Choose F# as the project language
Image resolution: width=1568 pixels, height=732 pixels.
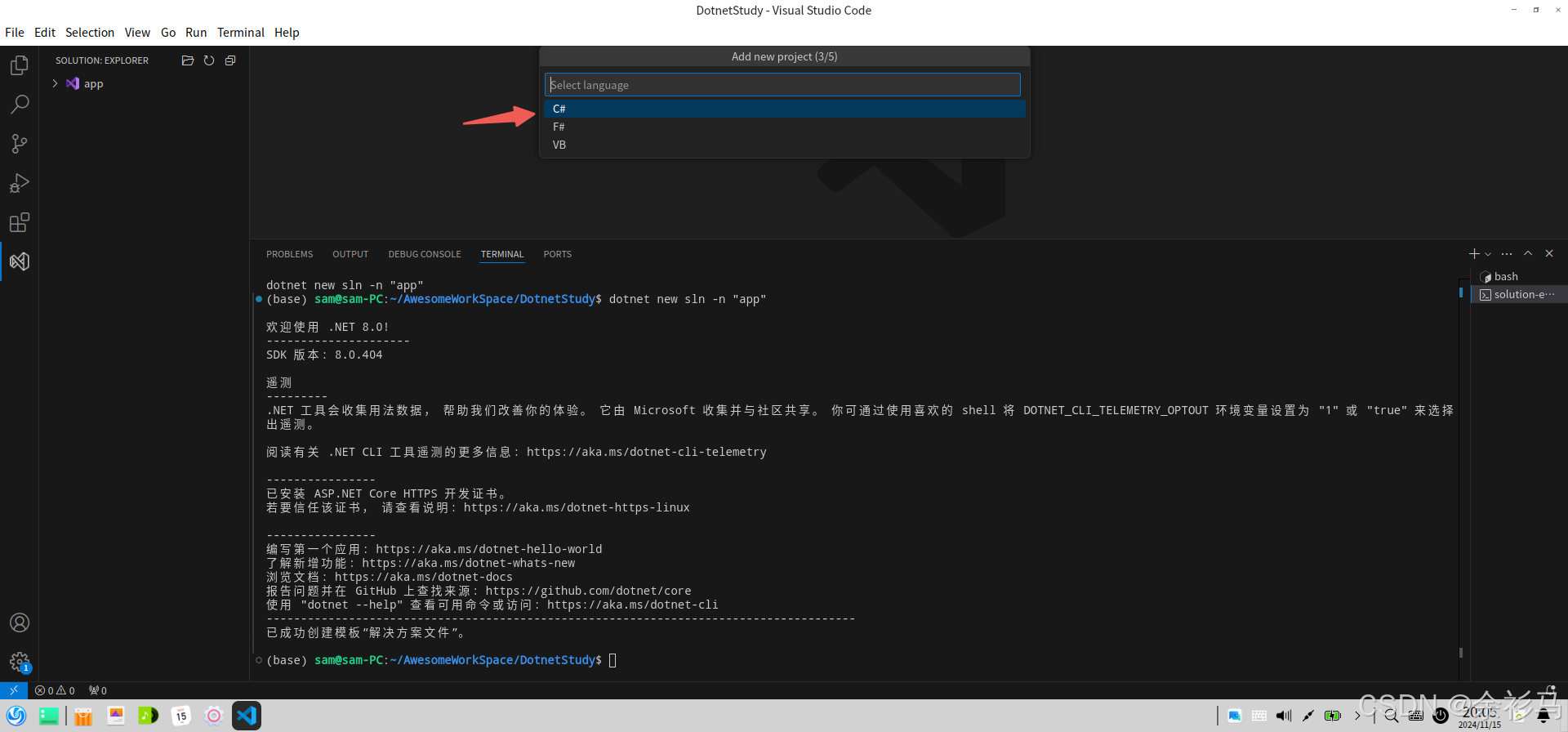pos(785,127)
